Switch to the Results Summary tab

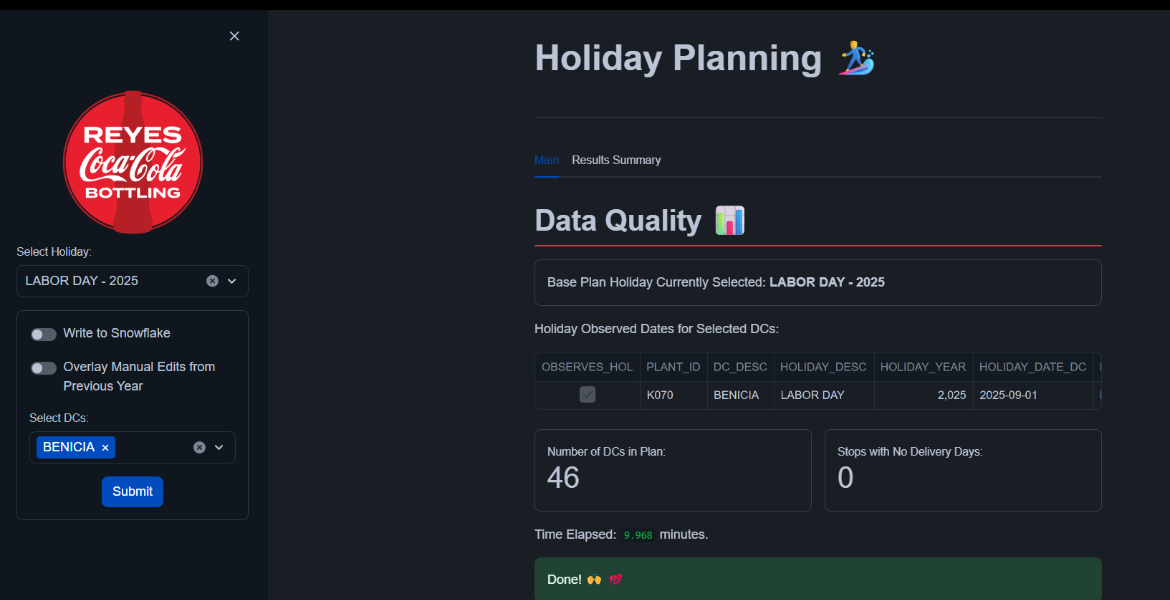pos(616,160)
